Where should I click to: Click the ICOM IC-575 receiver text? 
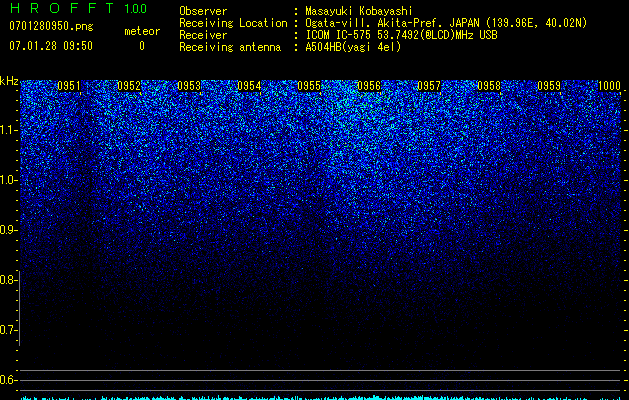click(x=401, y=35)
